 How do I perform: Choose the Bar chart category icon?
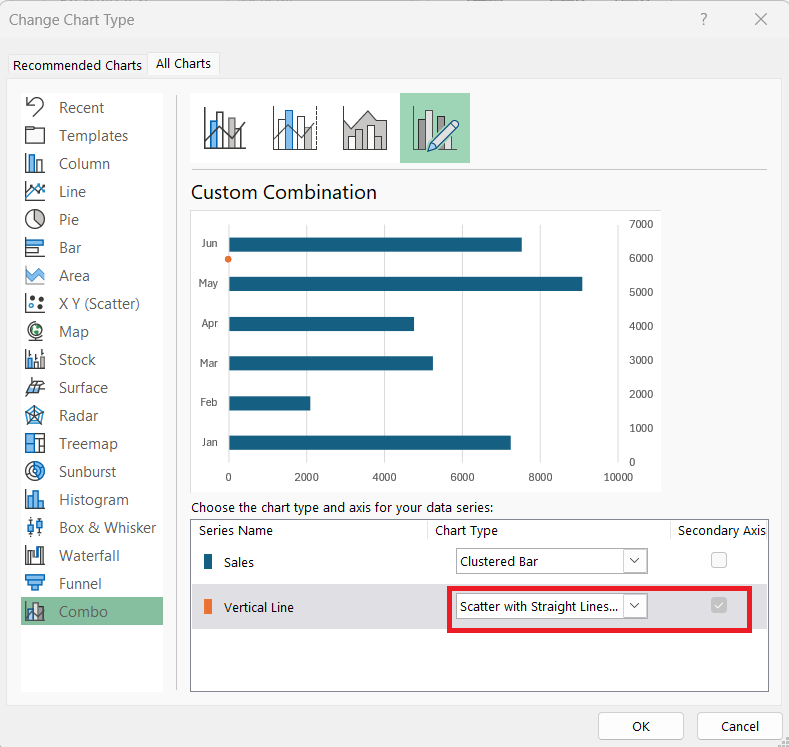pyautogui.click(x=35, y=247)
